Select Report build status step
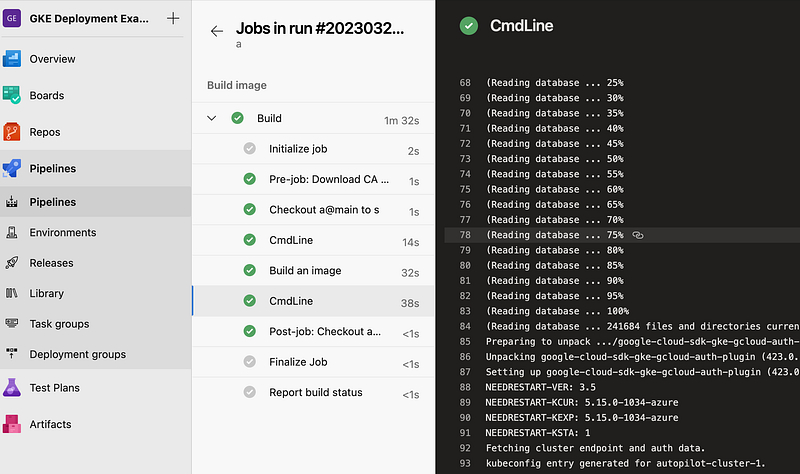The width and height of the screenshot is (800, 474). pyautogui.click(x=313, y=392)
